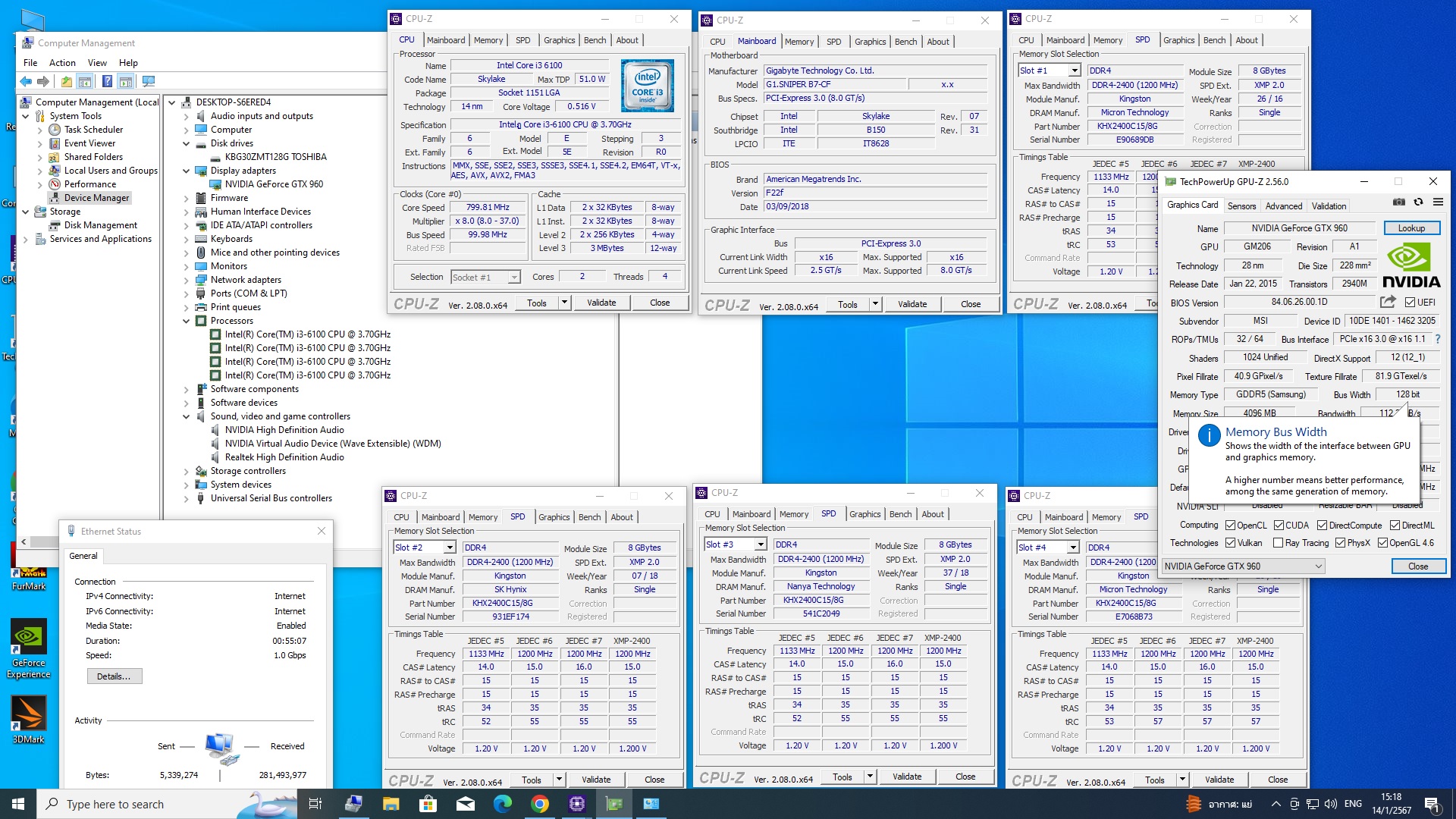1456x819 pixels.
Task: Open the Action menu in Computer Management
Action: pyautogui.click(x=62, y=63)
